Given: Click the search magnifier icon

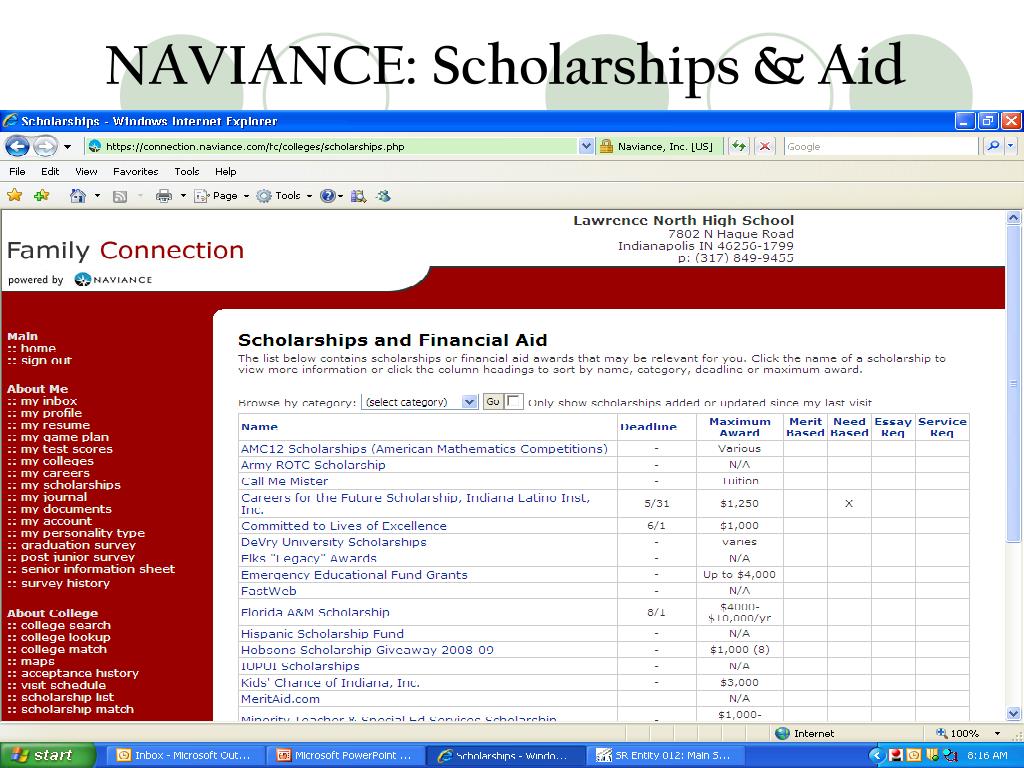Looking at the screenshot, I should 993,146.
